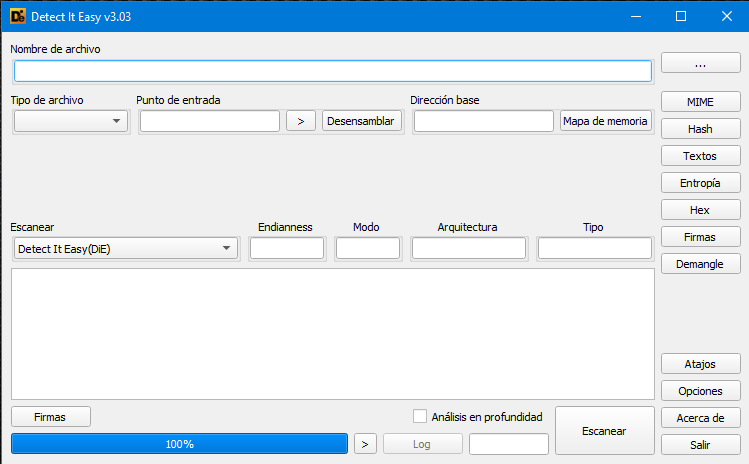Open the Textos viewer
The image size is (749, 464).
701,156
